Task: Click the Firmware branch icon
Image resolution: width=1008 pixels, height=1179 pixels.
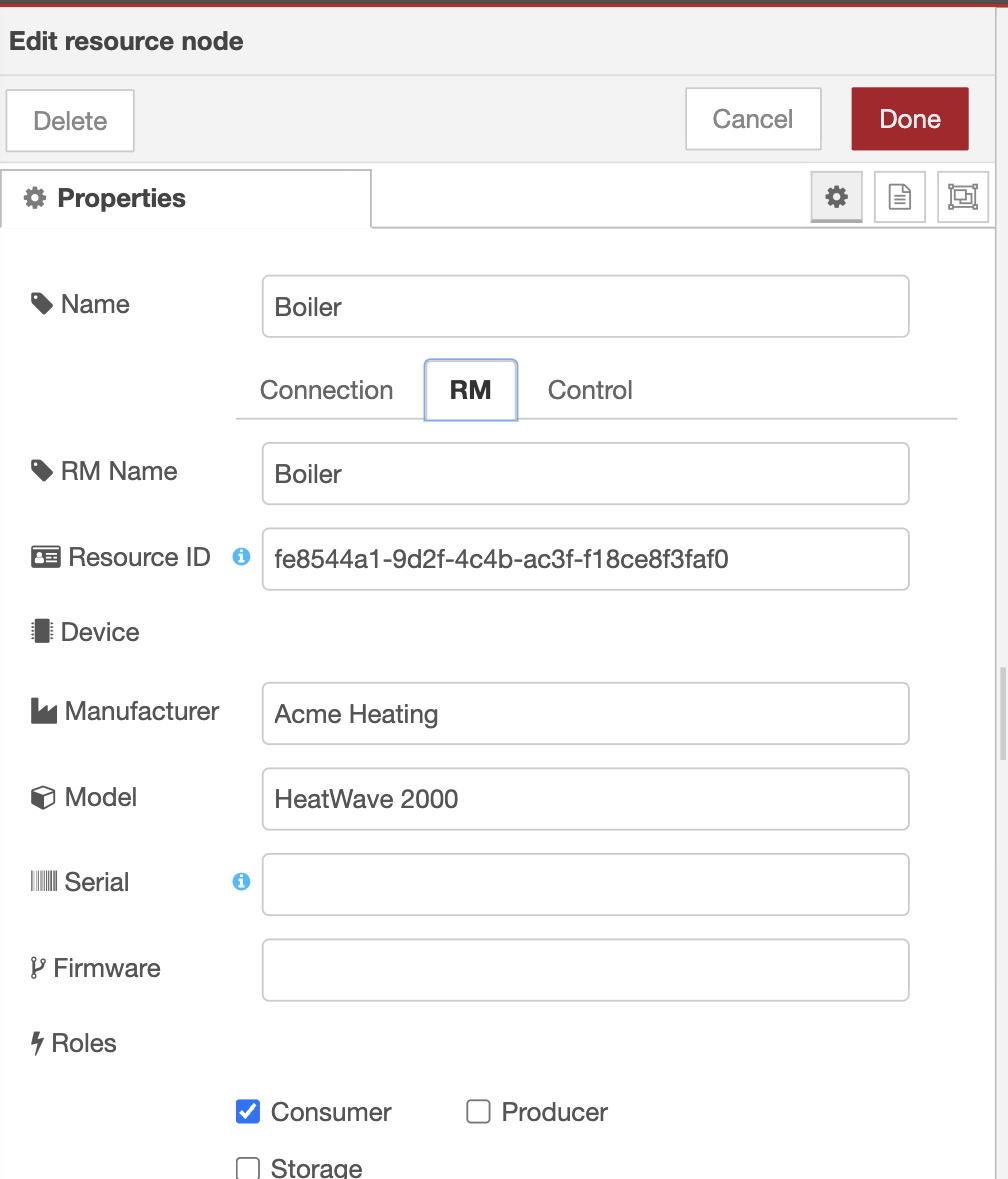Action: pyautogui.click(x=38, y=968)
